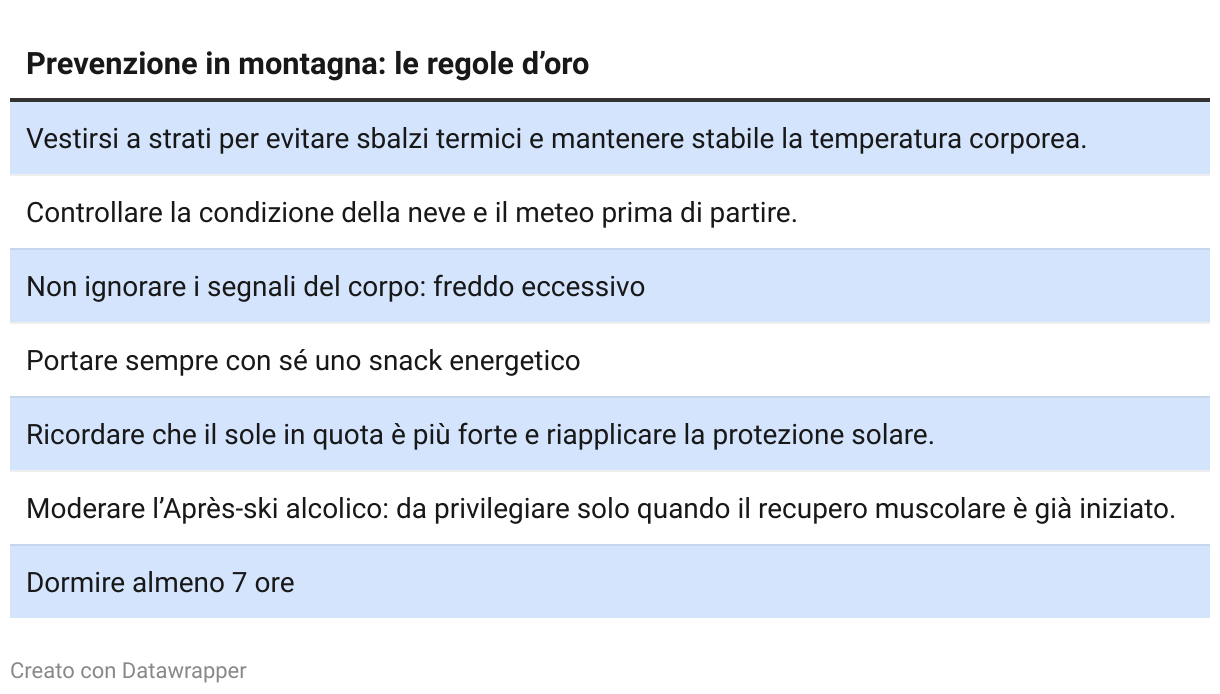This screenshot has width=1220, height=694.
Task: Click the 'Dormire almeno 7 ore' row
Action: 610,582
